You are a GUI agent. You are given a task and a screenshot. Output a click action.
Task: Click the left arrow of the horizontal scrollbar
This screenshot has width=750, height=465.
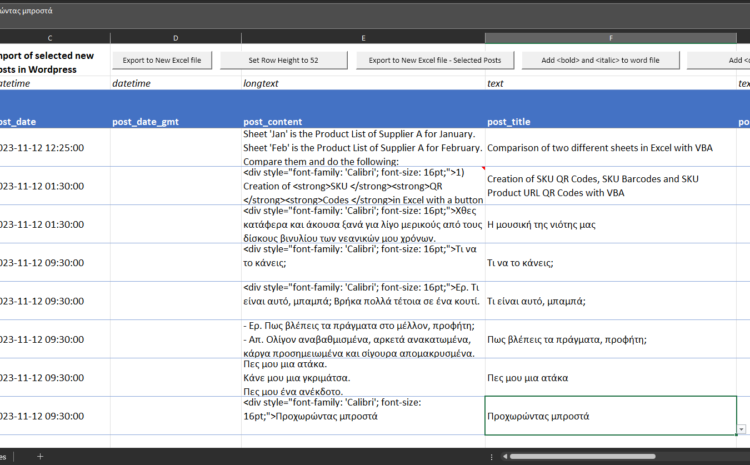[x=505, y=456]
